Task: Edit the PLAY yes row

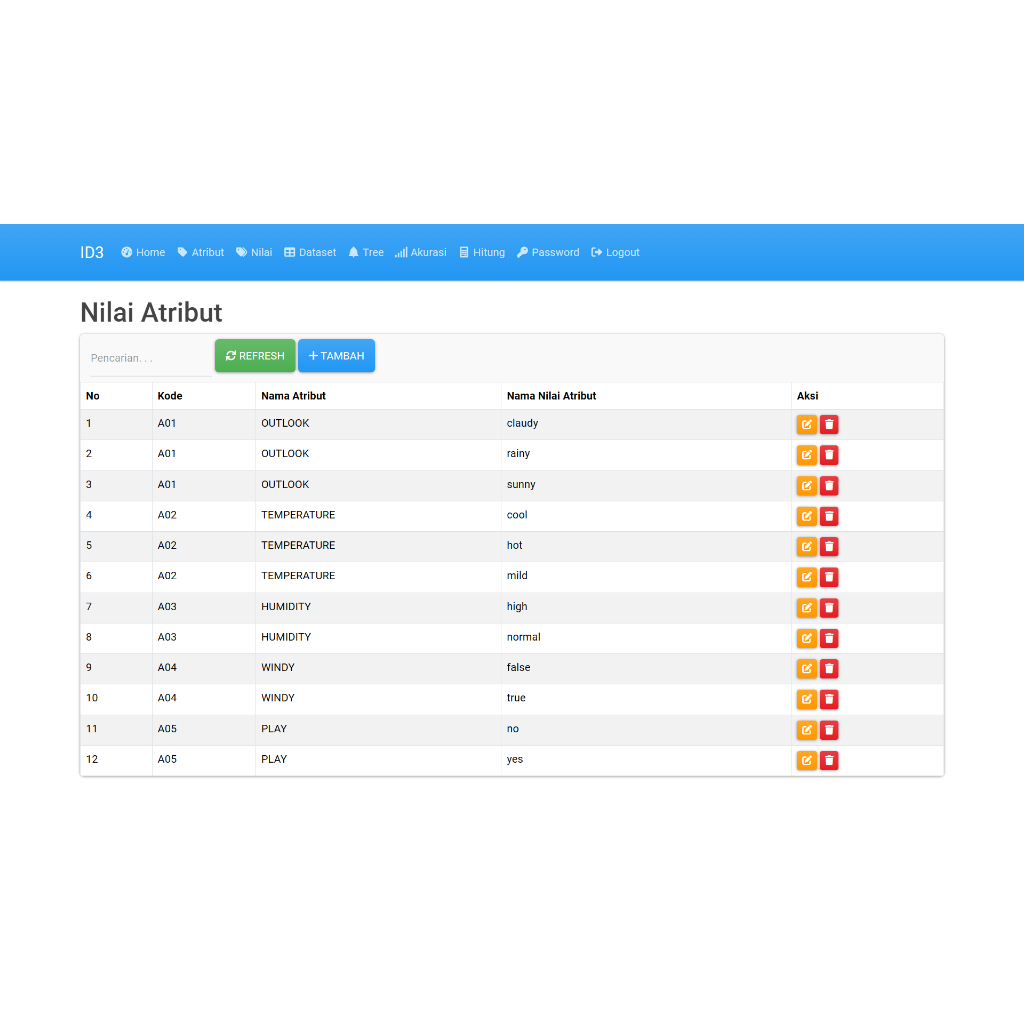Action: click(807, 760)
